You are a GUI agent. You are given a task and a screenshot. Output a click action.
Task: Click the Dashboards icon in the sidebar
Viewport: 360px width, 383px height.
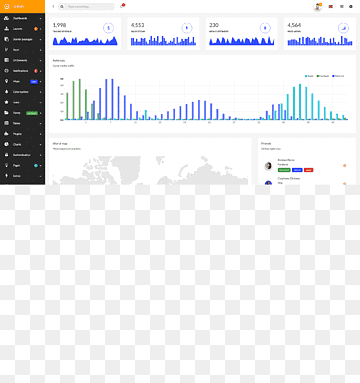coord(6,18)
